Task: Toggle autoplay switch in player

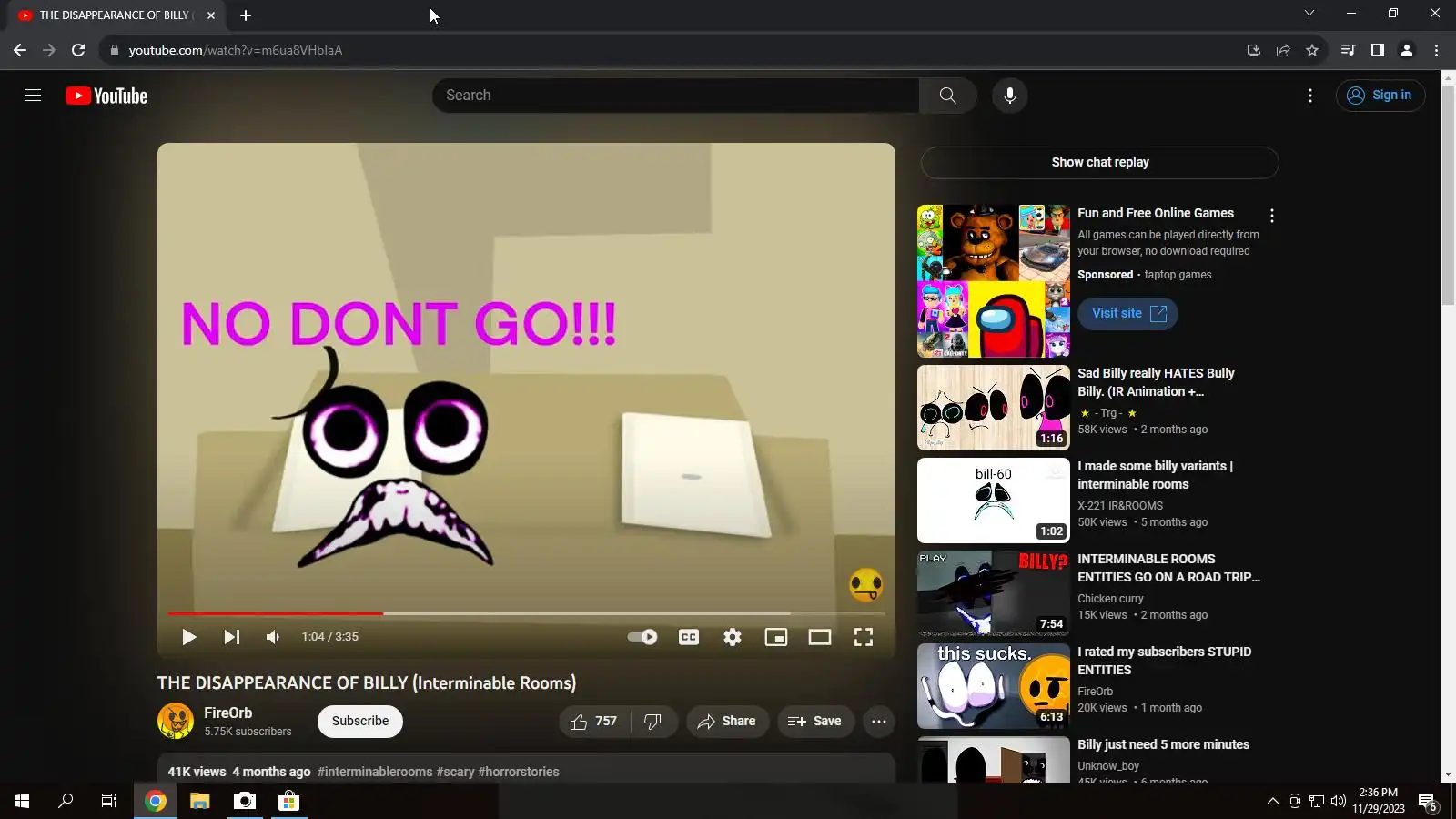Action: [642, 637]
